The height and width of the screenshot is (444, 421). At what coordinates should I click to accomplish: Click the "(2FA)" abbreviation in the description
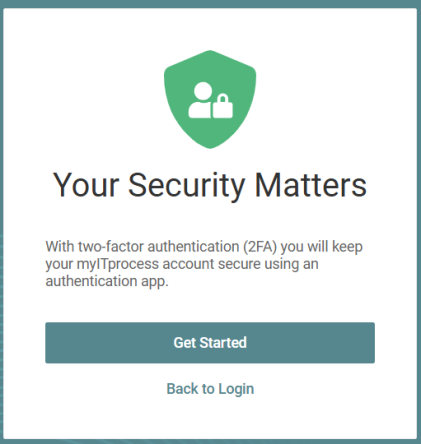click(x=260, y=247)
